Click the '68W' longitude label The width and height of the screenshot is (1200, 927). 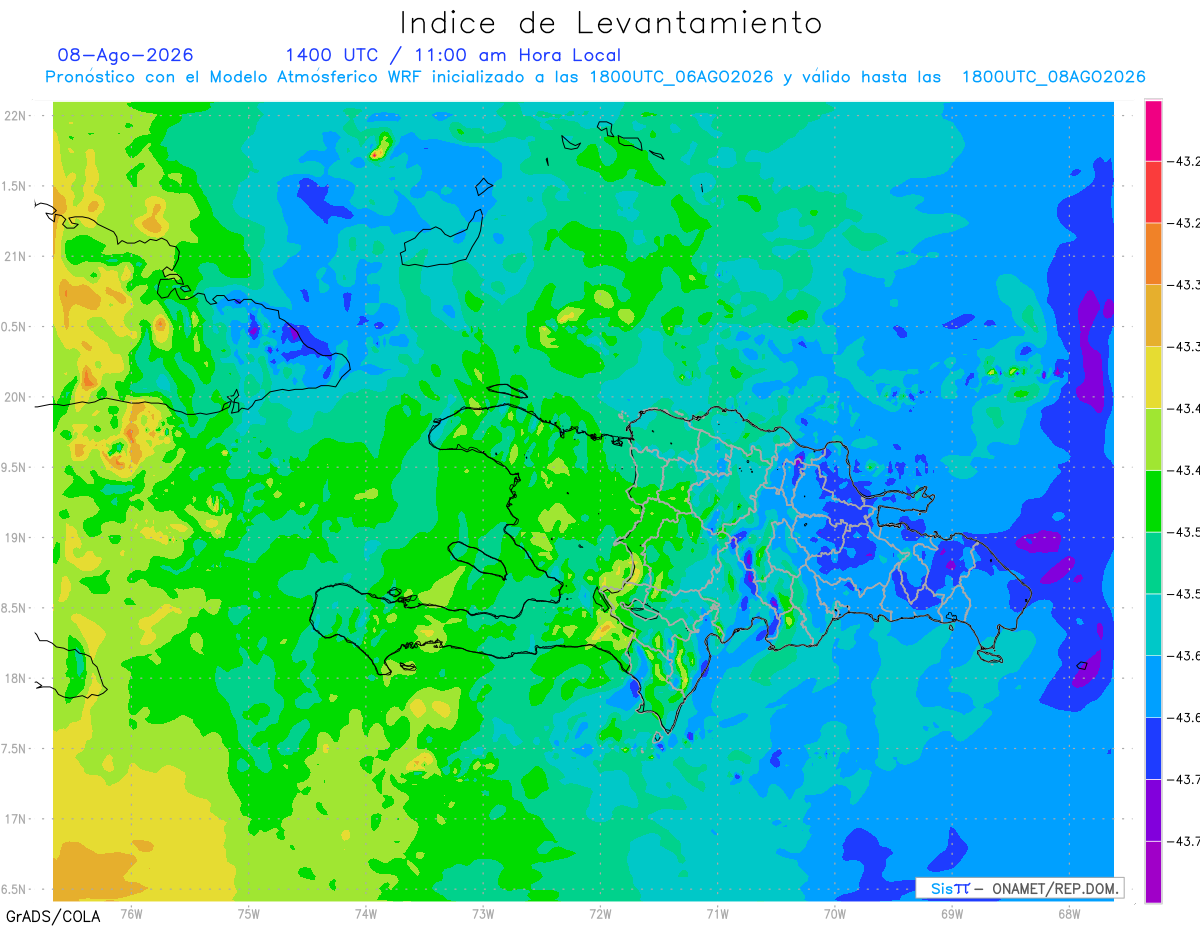pyautogui.click(x=1069, y=913)
